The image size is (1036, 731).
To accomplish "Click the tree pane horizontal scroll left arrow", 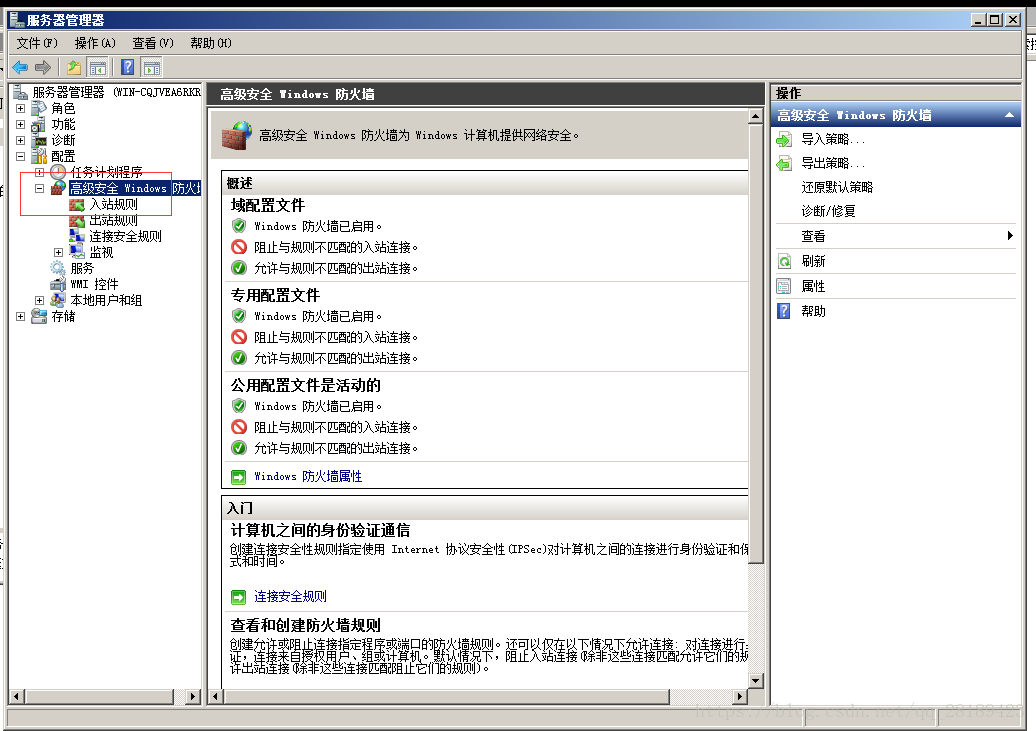I will [17, 696].
